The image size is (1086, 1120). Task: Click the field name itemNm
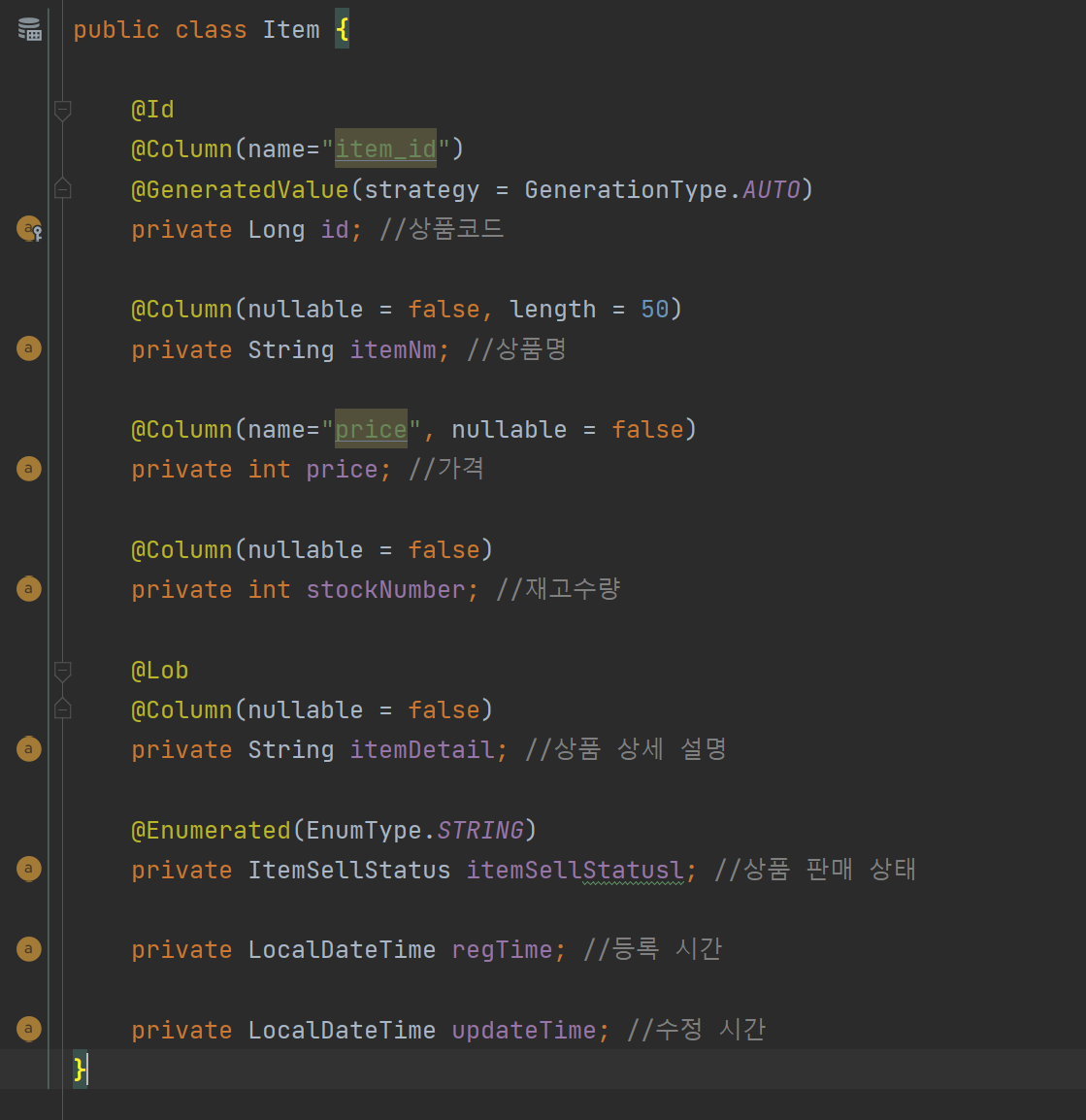[x=392, y=350]
